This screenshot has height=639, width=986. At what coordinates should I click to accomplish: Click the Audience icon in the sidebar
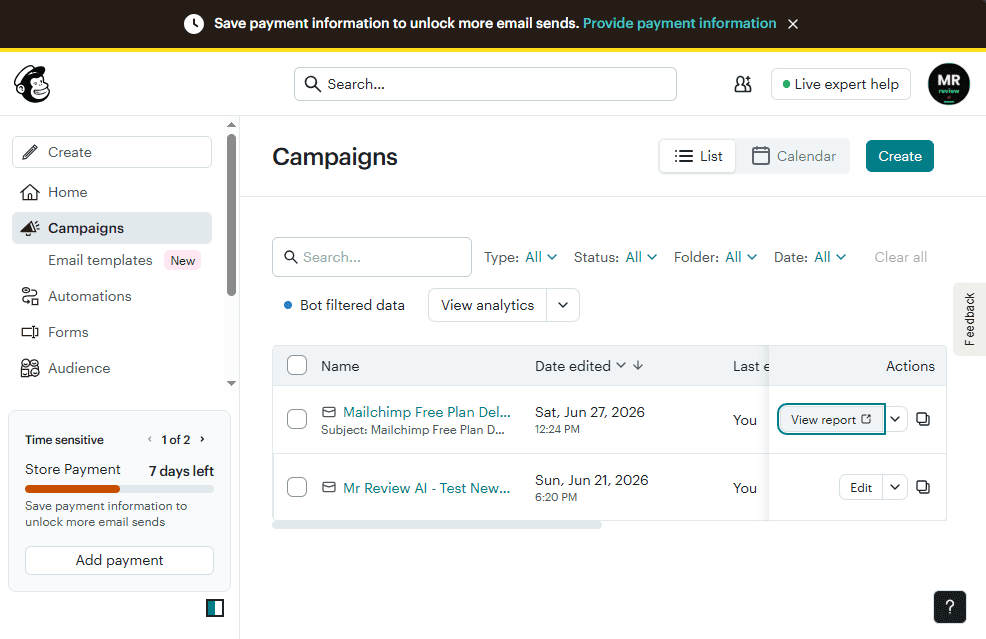click(30, 368)
